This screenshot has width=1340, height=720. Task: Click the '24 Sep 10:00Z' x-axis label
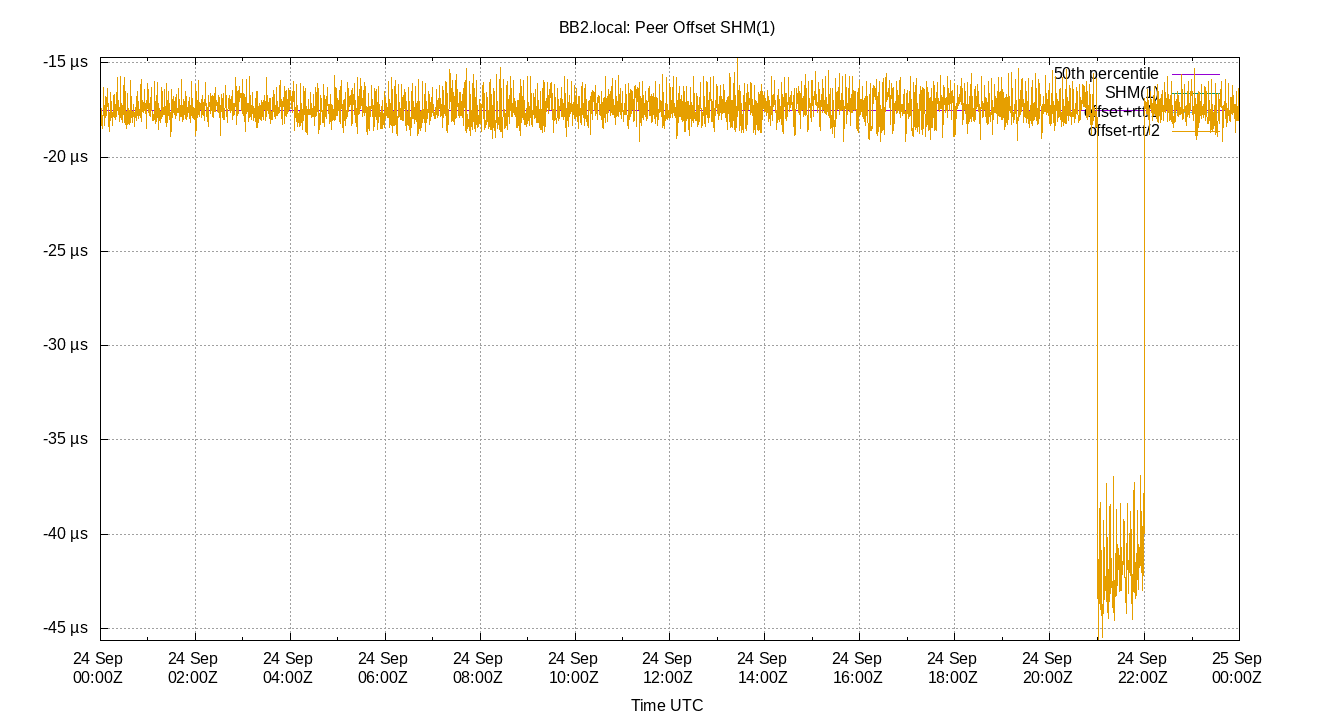click(x=573, y=668)
